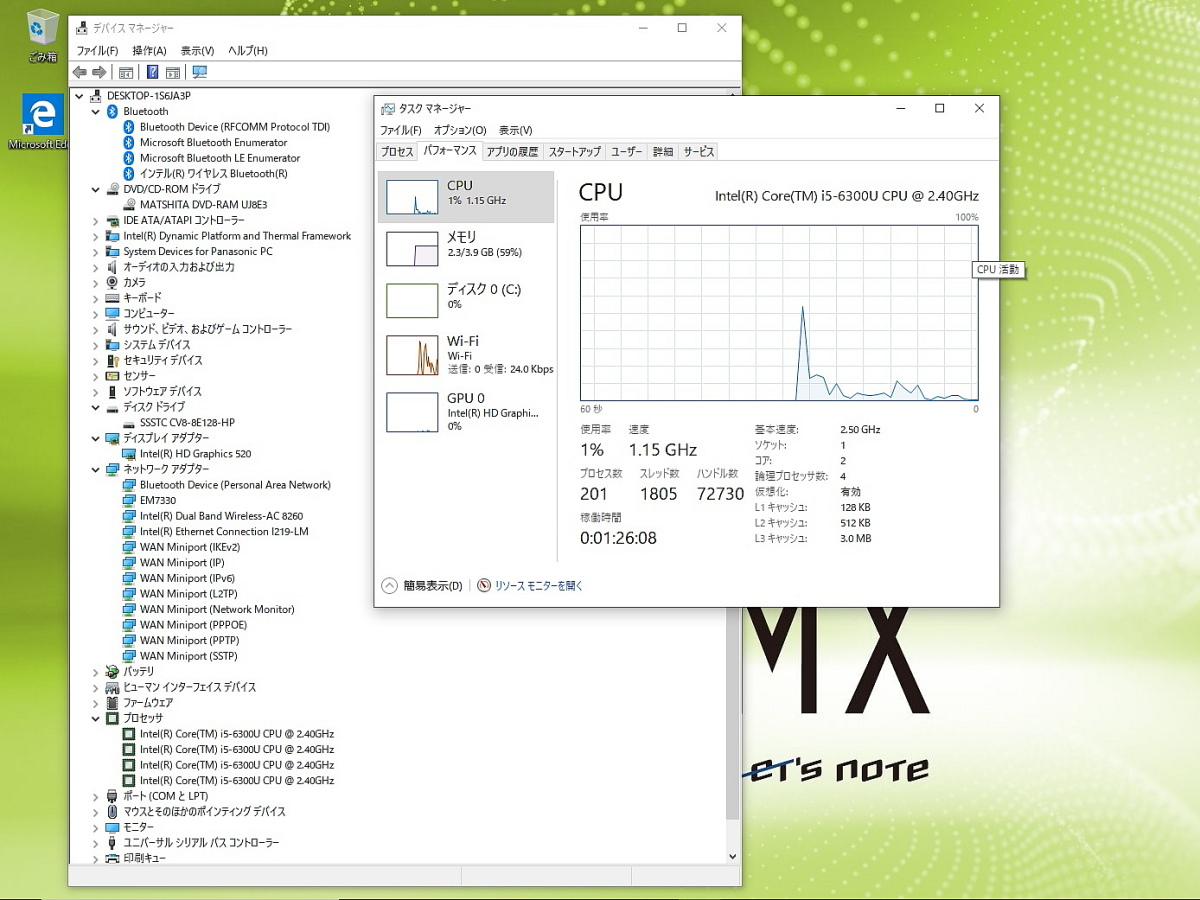Open ファイル(F) menu in Task Manager
This screenshot has height=900, width=1200.
point(401,130)
